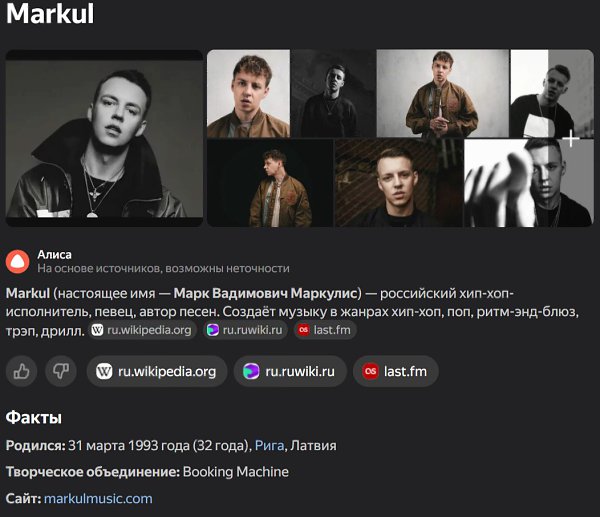Viewport: 600px width, 517px height.
Task: Click the Markul page title
Action: tap(50, 13)
